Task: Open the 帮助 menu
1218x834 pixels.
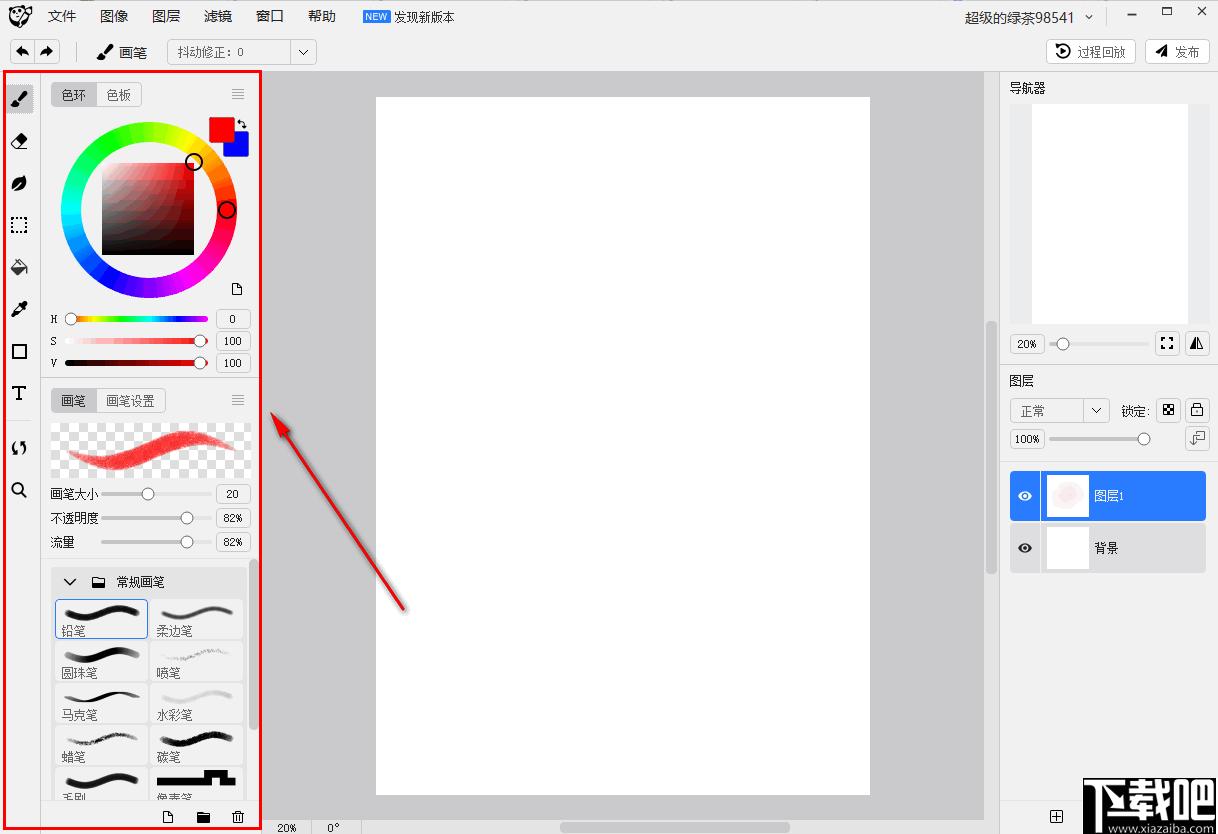Action: [322, 16]
